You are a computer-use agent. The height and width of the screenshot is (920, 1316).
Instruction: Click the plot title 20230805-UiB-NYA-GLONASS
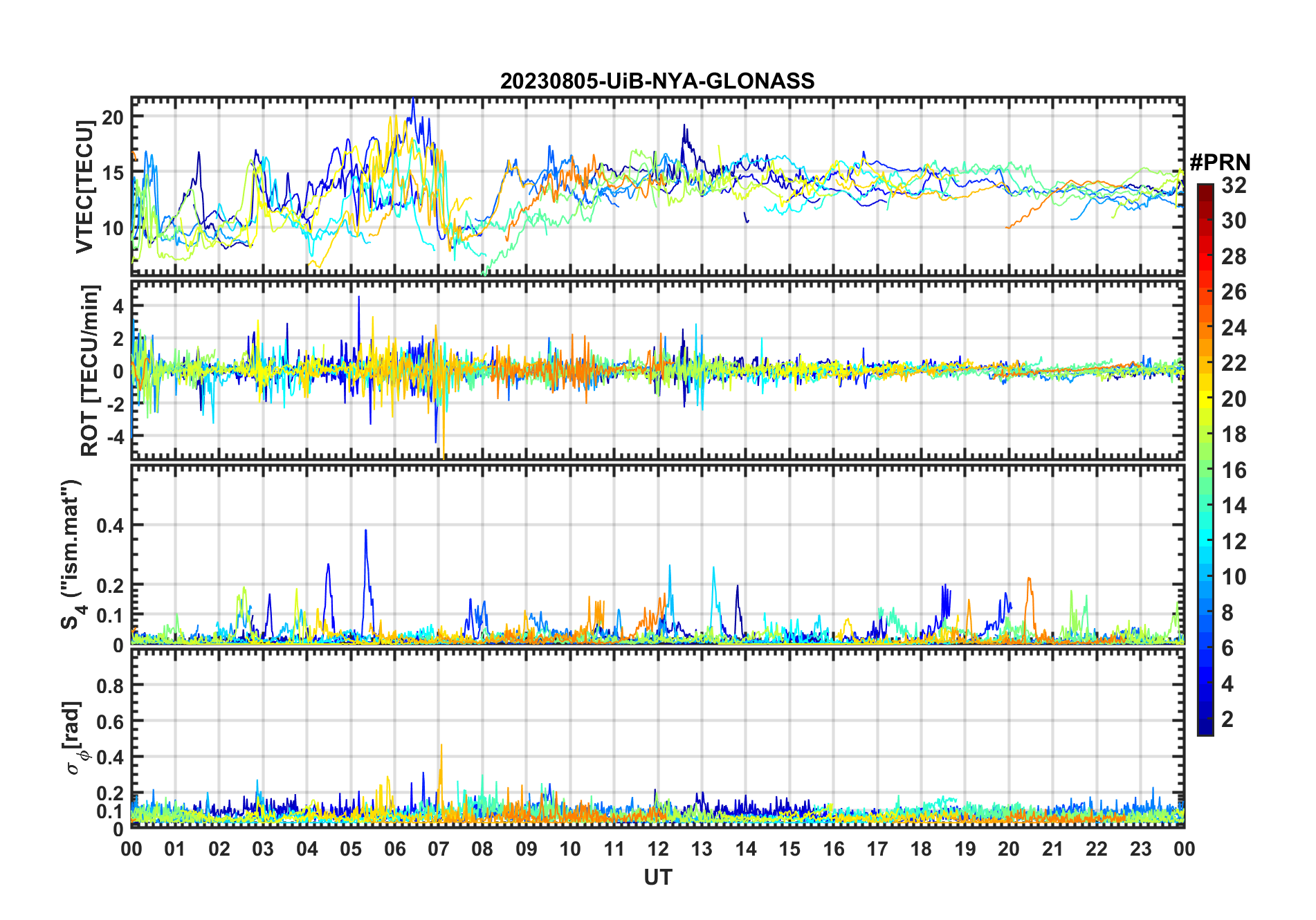point(657,81)
